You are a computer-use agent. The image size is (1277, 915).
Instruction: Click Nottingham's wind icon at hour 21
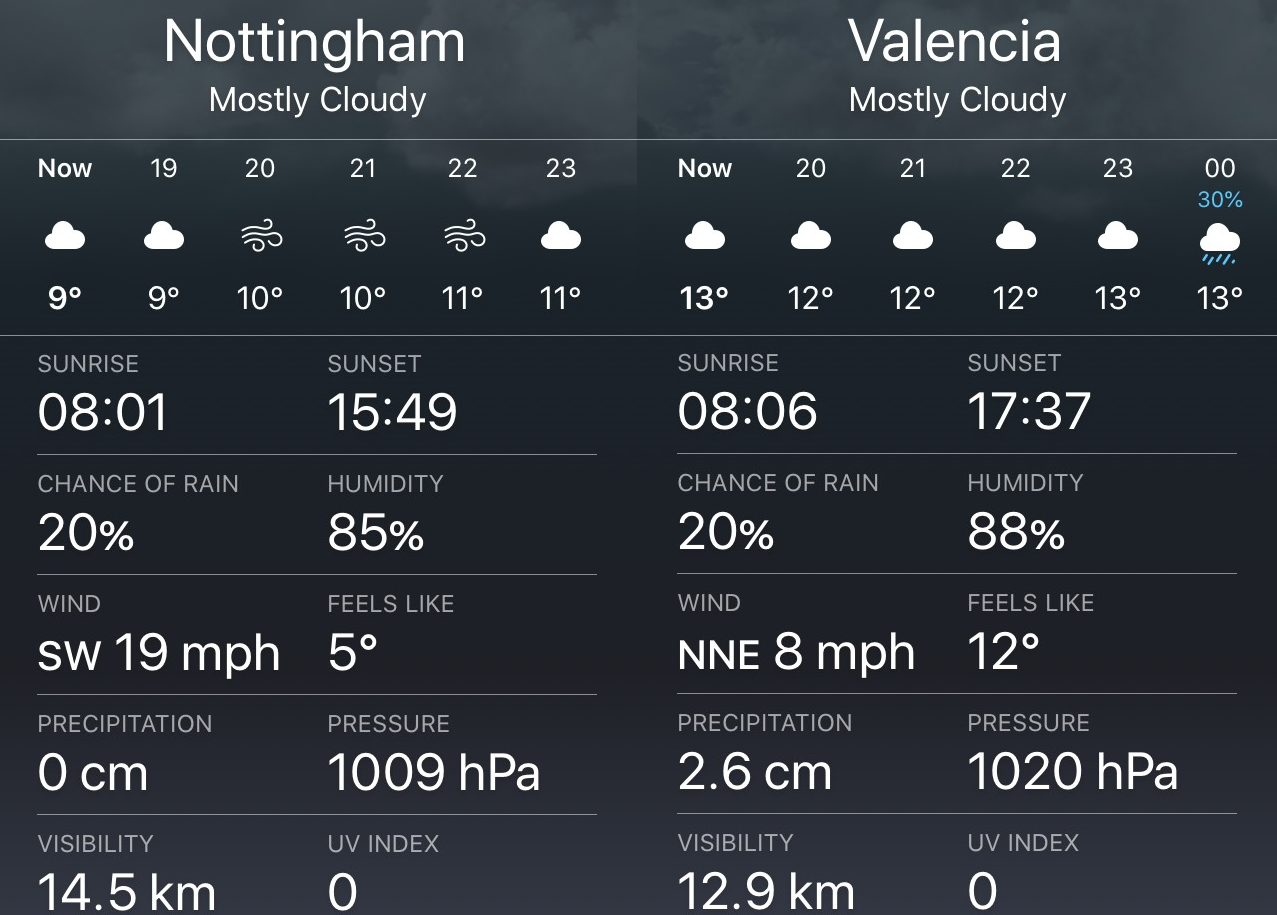(x=363, y=237)
